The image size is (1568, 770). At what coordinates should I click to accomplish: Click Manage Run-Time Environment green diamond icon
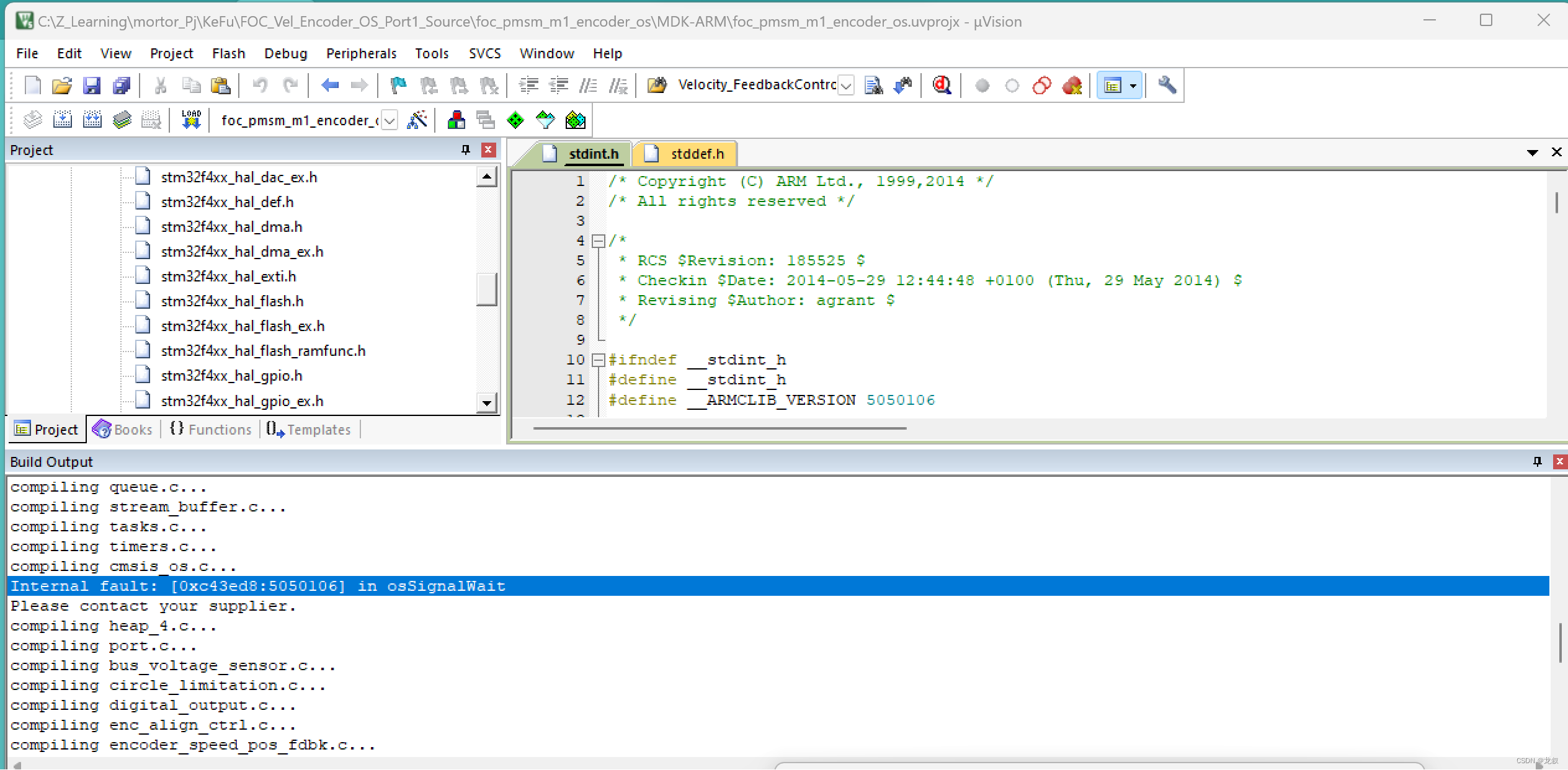515,120
